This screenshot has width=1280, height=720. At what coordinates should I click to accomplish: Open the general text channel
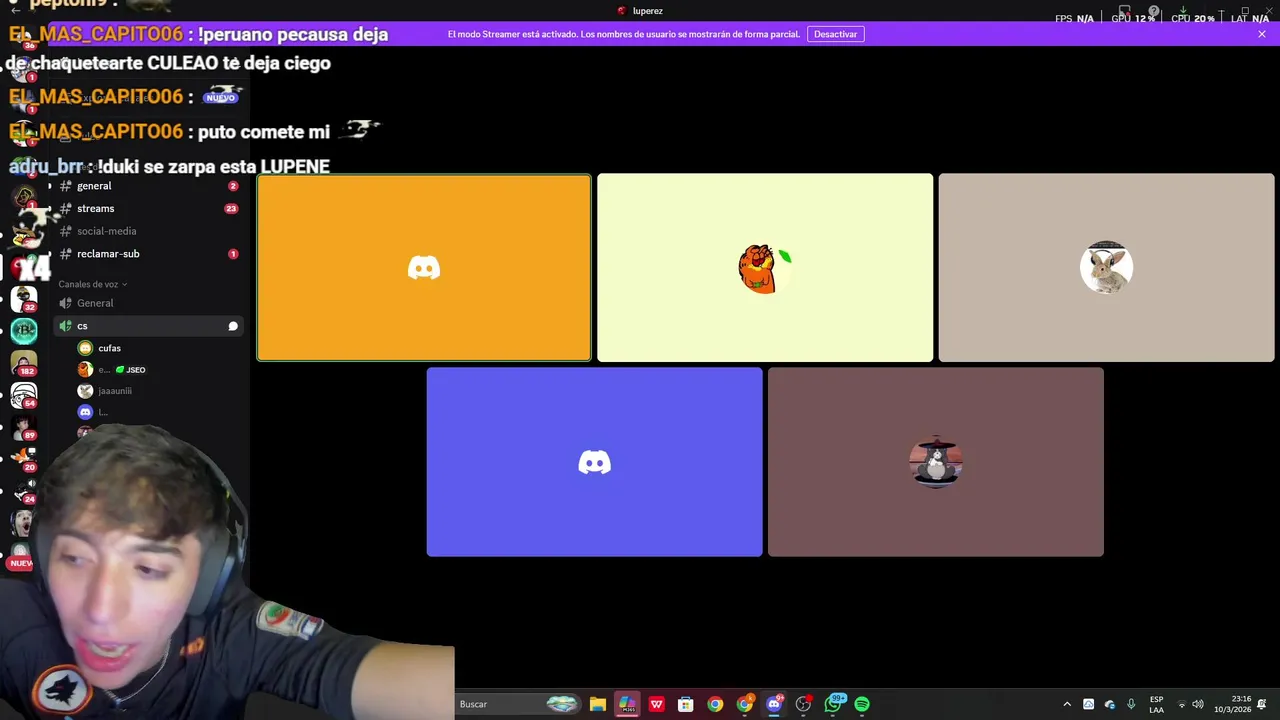point(148,186)
